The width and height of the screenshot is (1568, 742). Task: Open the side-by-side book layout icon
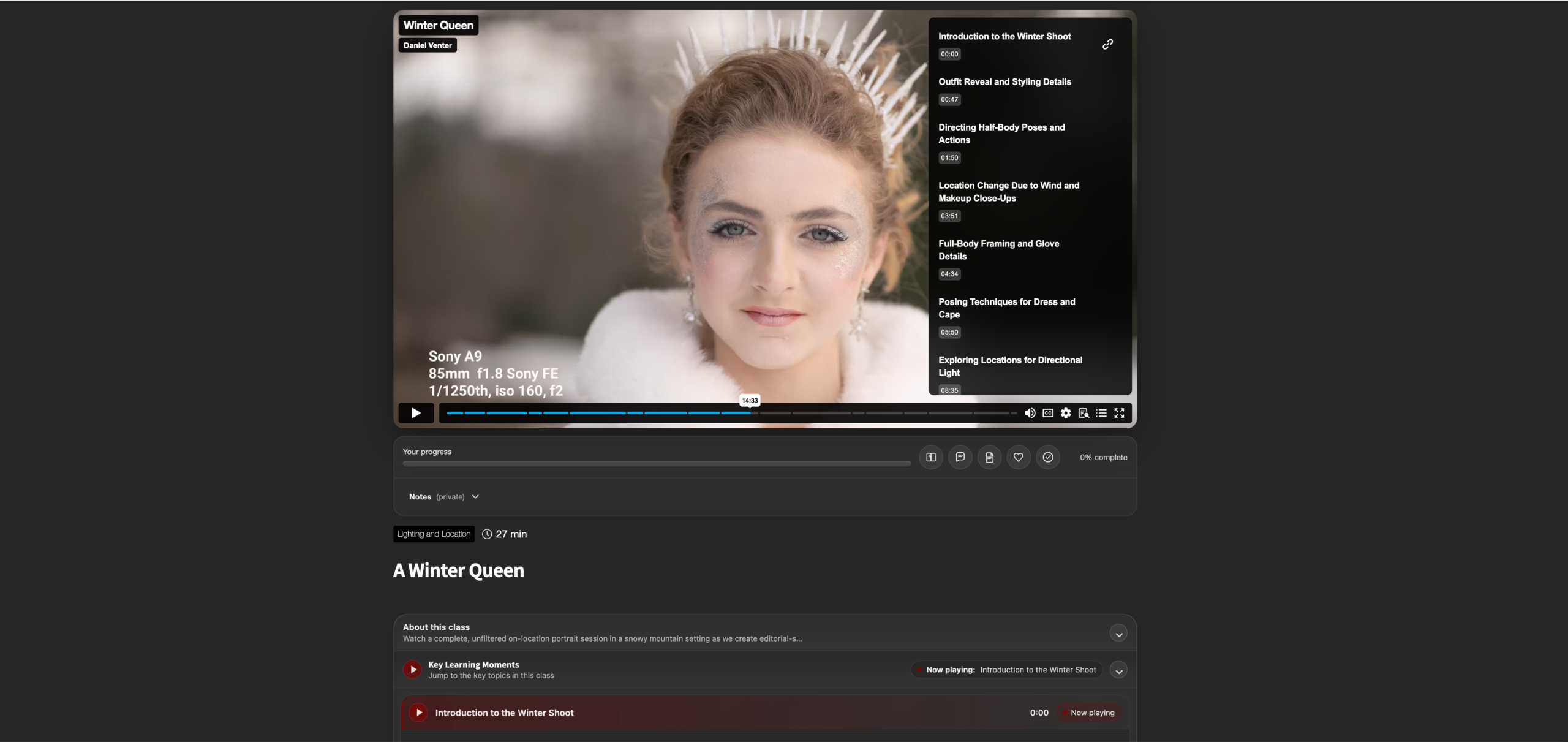[x=930, y=457]
